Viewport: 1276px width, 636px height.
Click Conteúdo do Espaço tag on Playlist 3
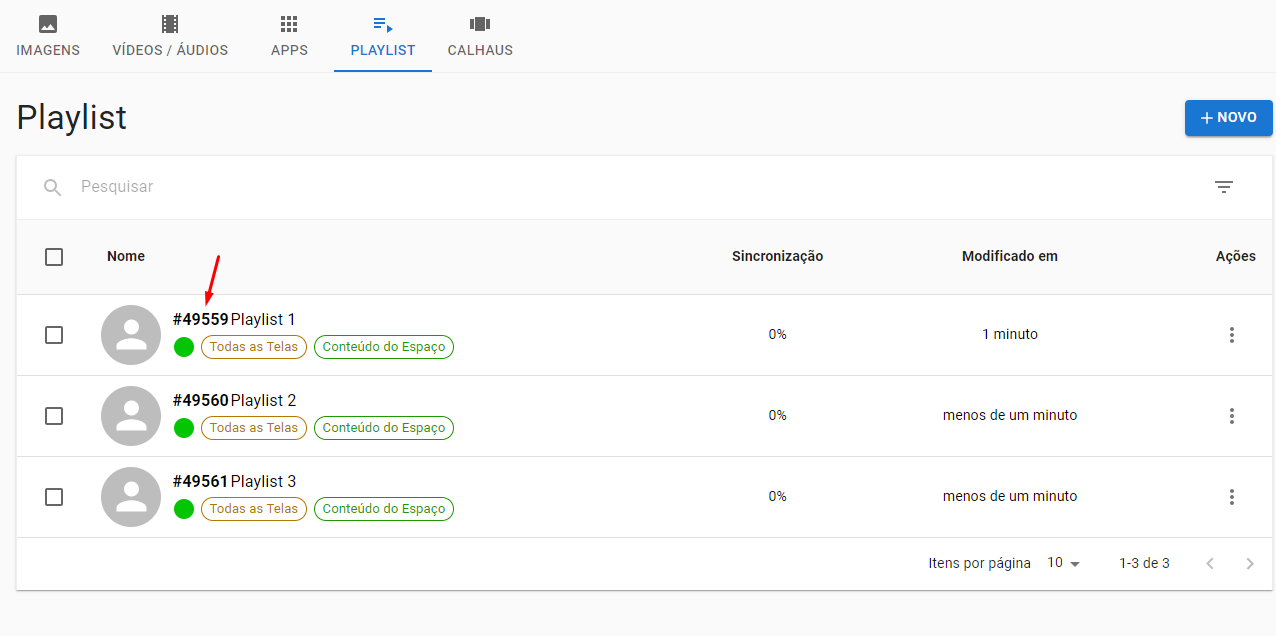point(384,509)
